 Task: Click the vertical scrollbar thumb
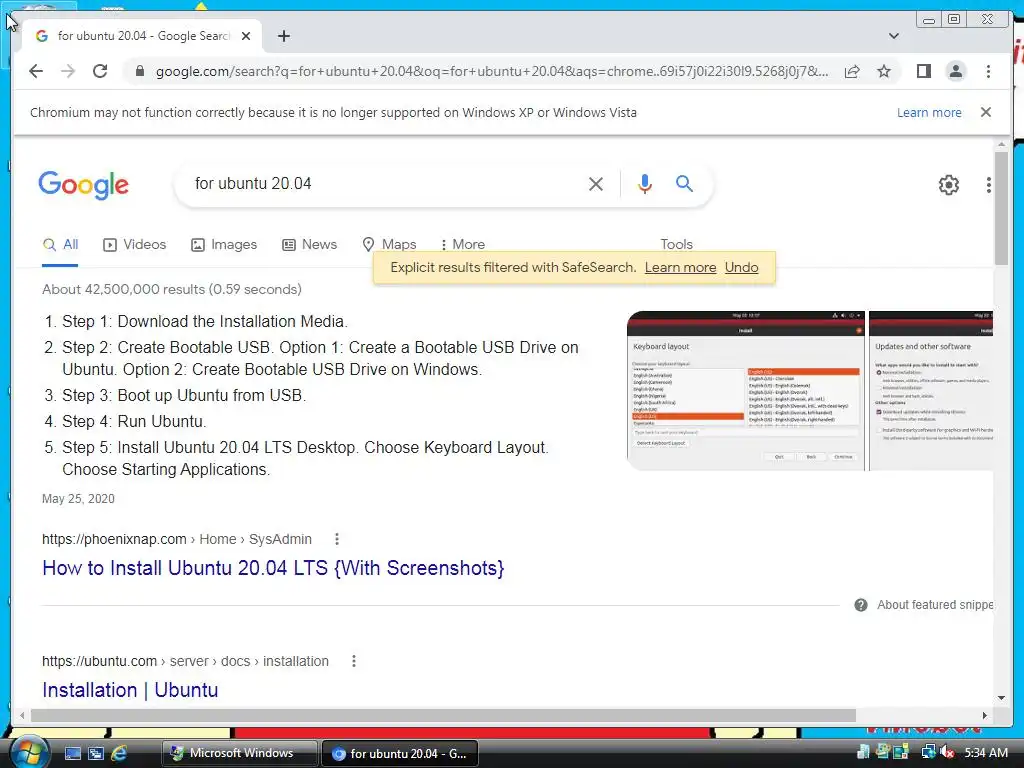point(1001,208)
